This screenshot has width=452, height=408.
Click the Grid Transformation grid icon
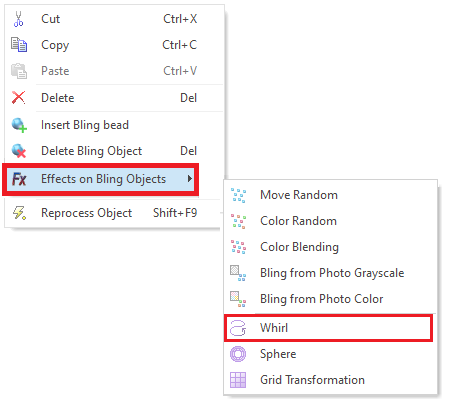tap(238, 380)
